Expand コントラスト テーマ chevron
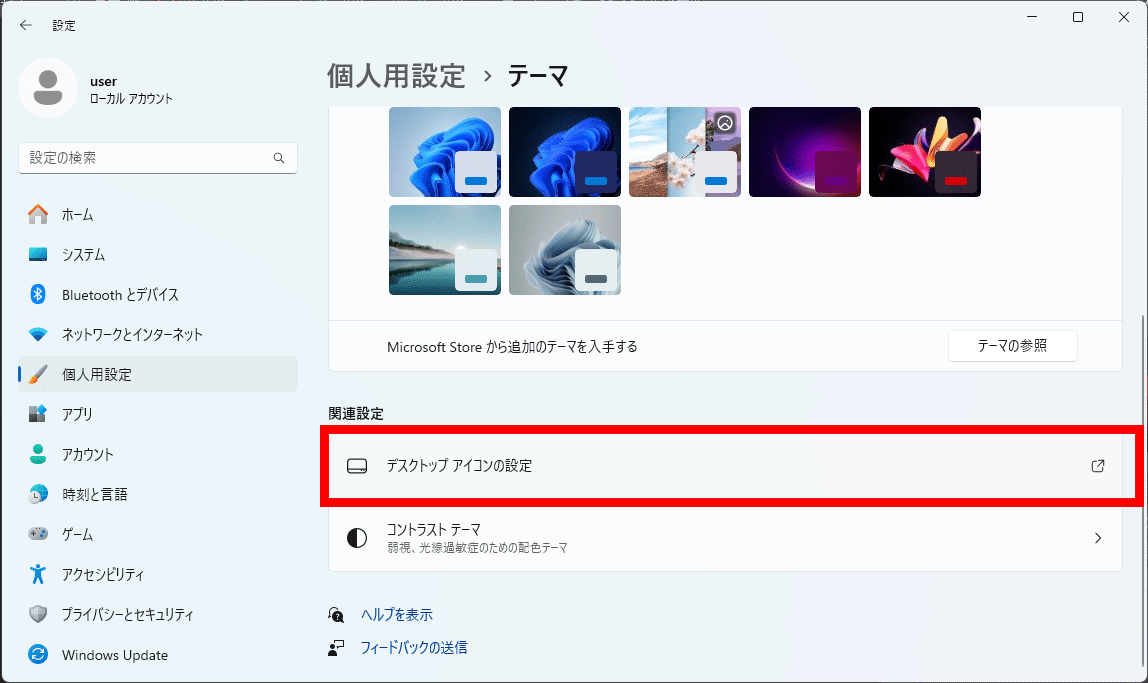The image size is (1148, 683). 1097,538
